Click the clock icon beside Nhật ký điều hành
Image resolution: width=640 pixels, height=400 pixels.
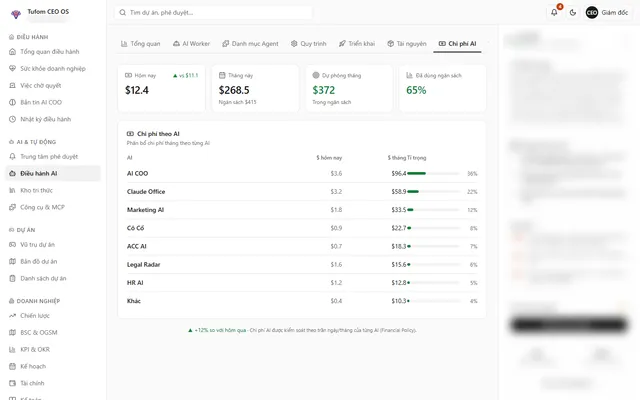click(12, 119)
